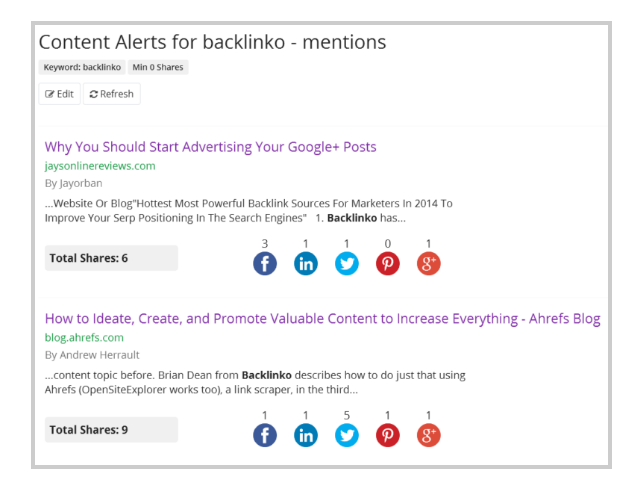Open 'How to Ideate, Create, and Promote' link
The image size is (639, 492).
point(322,319)
